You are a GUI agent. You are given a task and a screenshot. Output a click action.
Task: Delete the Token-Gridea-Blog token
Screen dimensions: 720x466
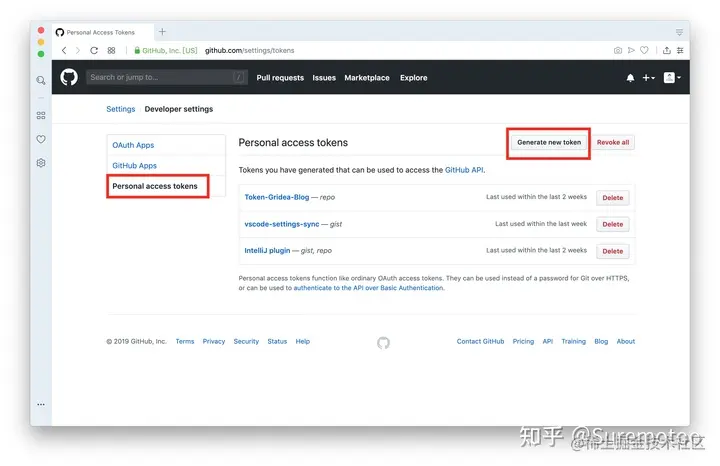point(613,198)
